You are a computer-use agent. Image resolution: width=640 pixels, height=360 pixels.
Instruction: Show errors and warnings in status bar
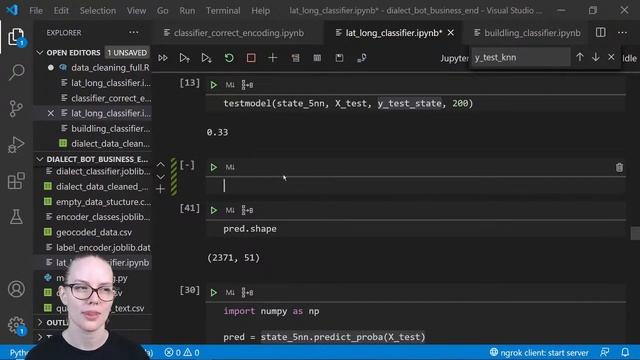182,353
